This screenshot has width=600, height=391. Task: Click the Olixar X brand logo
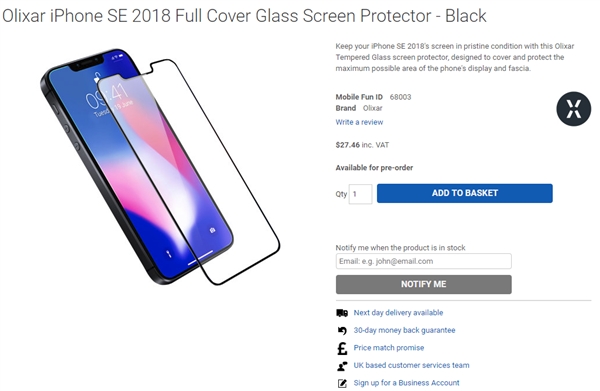click(x=573, y=109)
